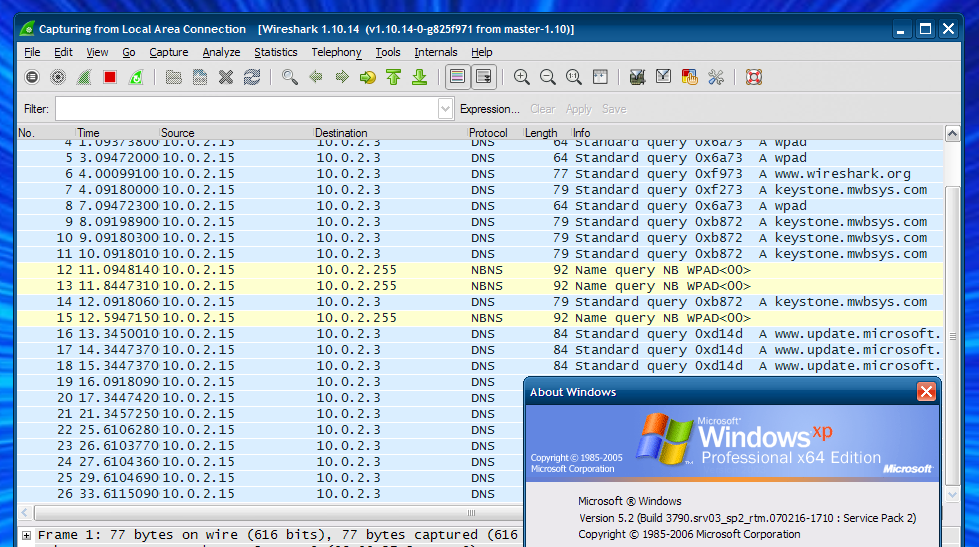The image size is (979, 547).
Task: Edit display filters icon
Action: tap(664, 77)
